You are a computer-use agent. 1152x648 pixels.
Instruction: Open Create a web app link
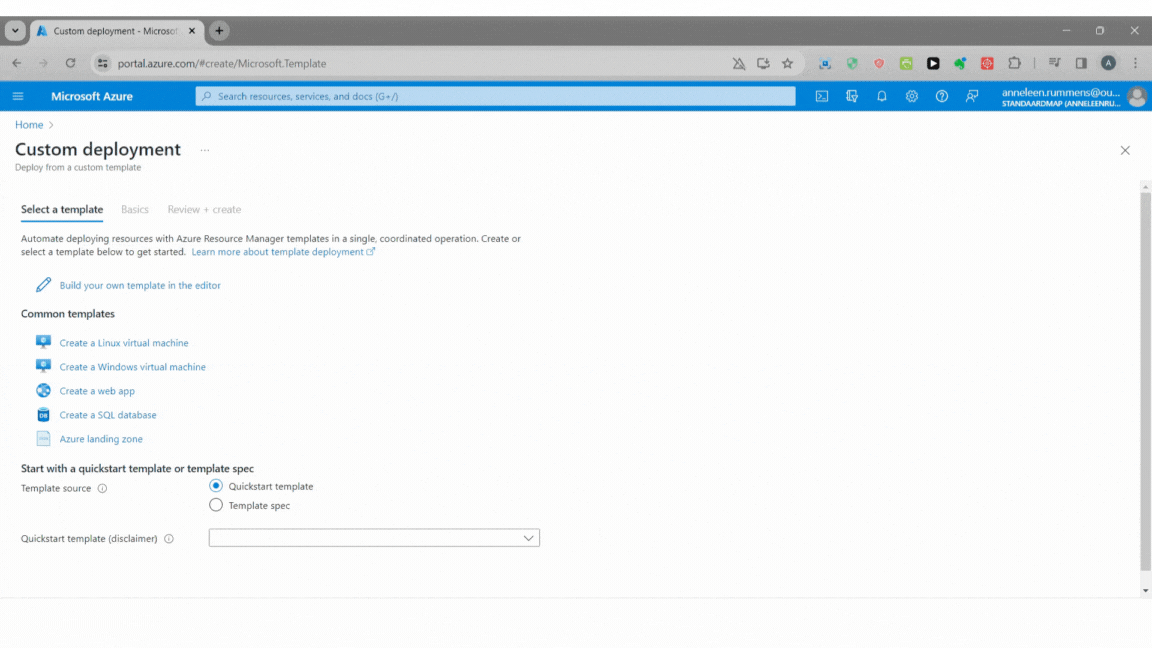pos(97,391)
